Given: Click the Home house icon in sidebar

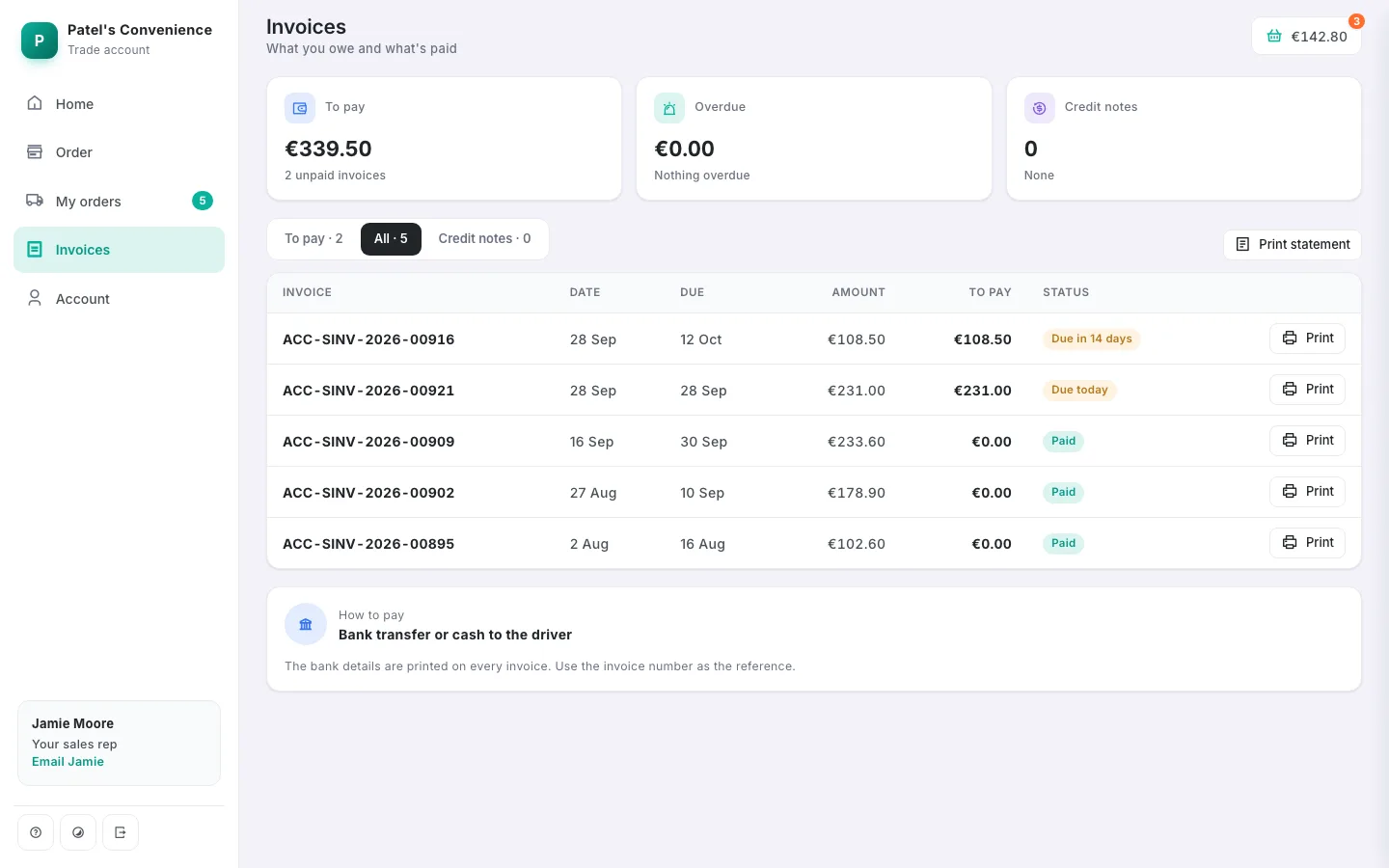Looking at the screenshot, I should click(x=35, y=103).
